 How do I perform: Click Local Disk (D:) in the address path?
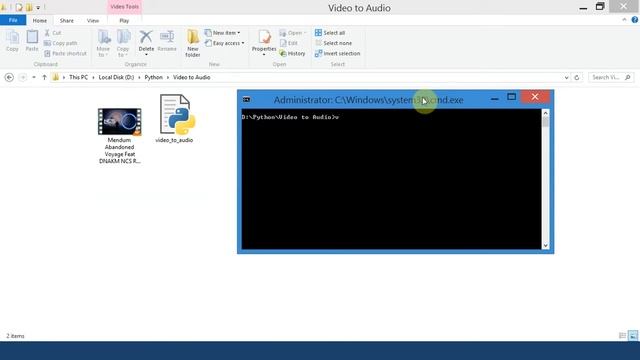(116, 77)
